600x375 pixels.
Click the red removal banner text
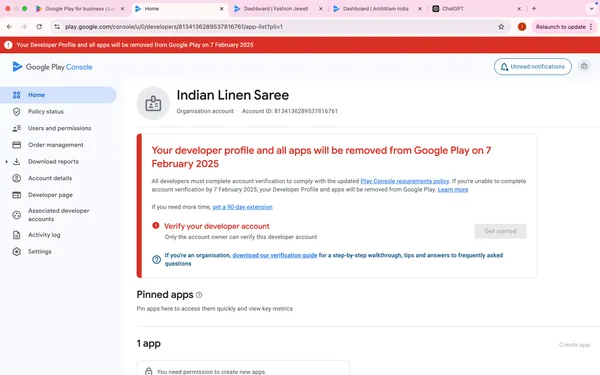(x=135, y=45)
